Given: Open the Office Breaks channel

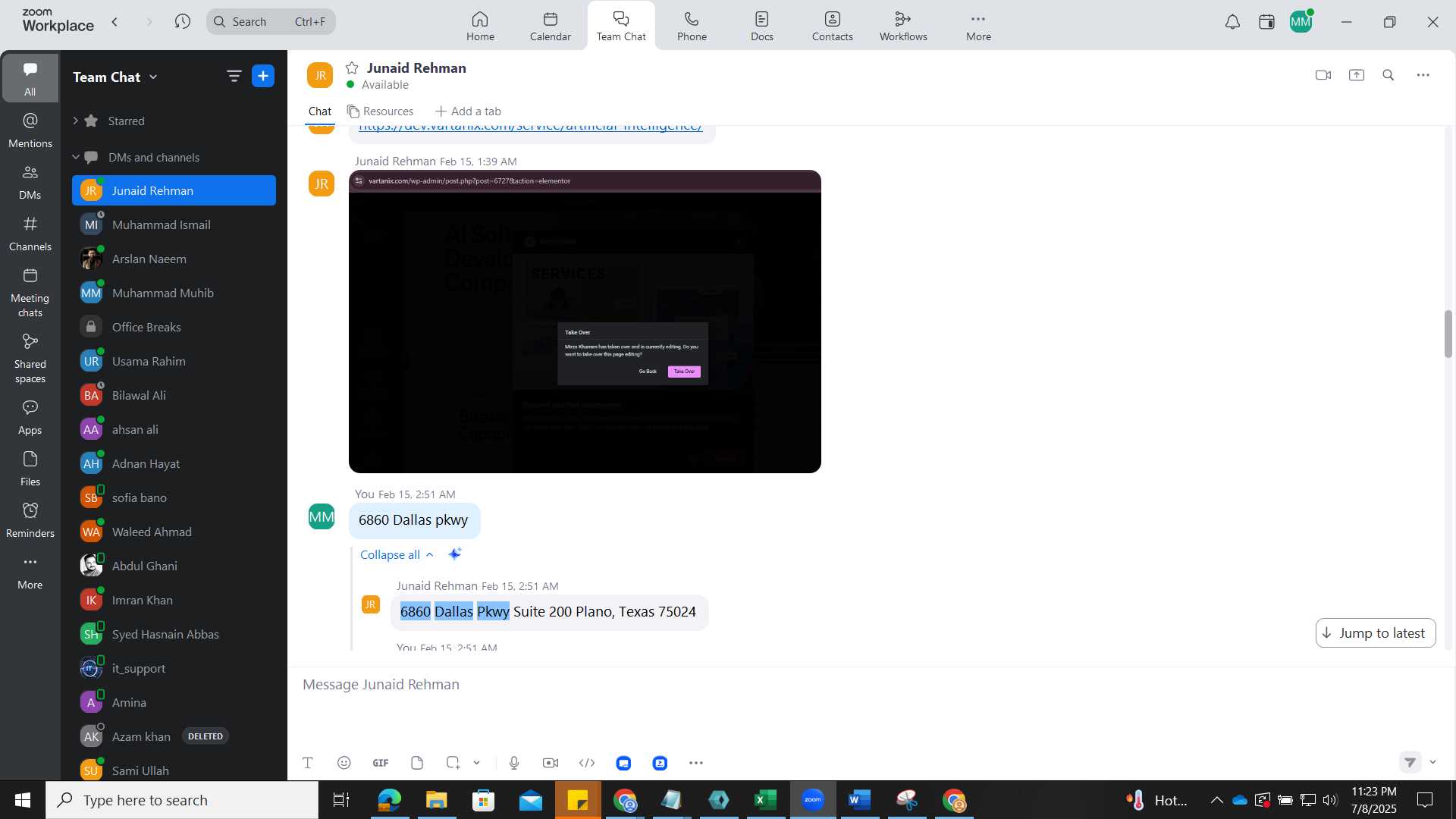Looking at the screenshot, I should 174,327.
